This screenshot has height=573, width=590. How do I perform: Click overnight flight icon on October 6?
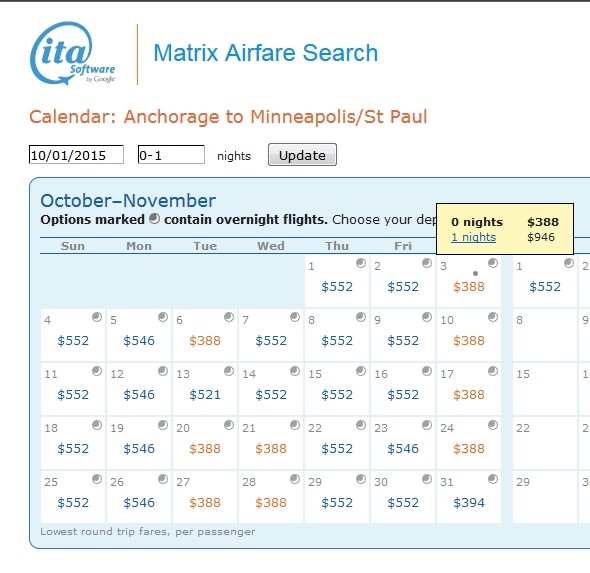click(x=229, y=317)
